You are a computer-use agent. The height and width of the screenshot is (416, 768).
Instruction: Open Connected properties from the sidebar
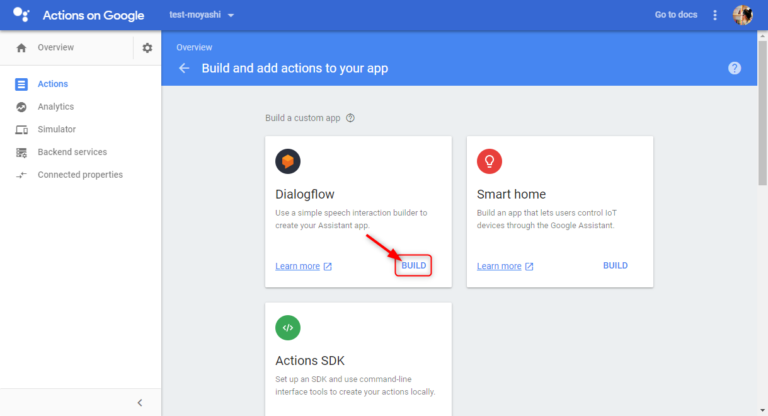click(x=80, y=175)
